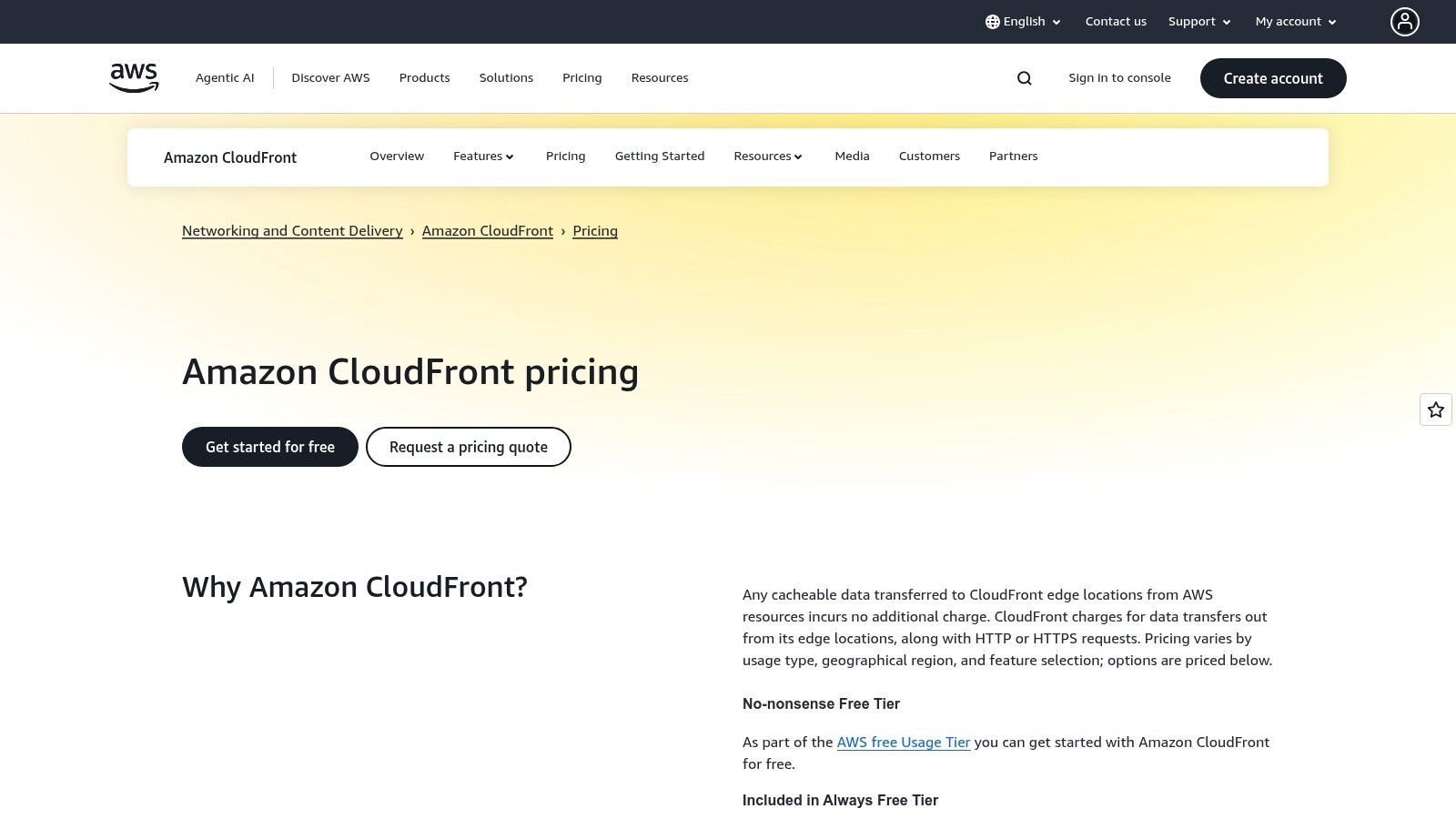This screenshot has width=1456, height=819.
Task: Open the search magnifier icon
Action: (1025, 78)
